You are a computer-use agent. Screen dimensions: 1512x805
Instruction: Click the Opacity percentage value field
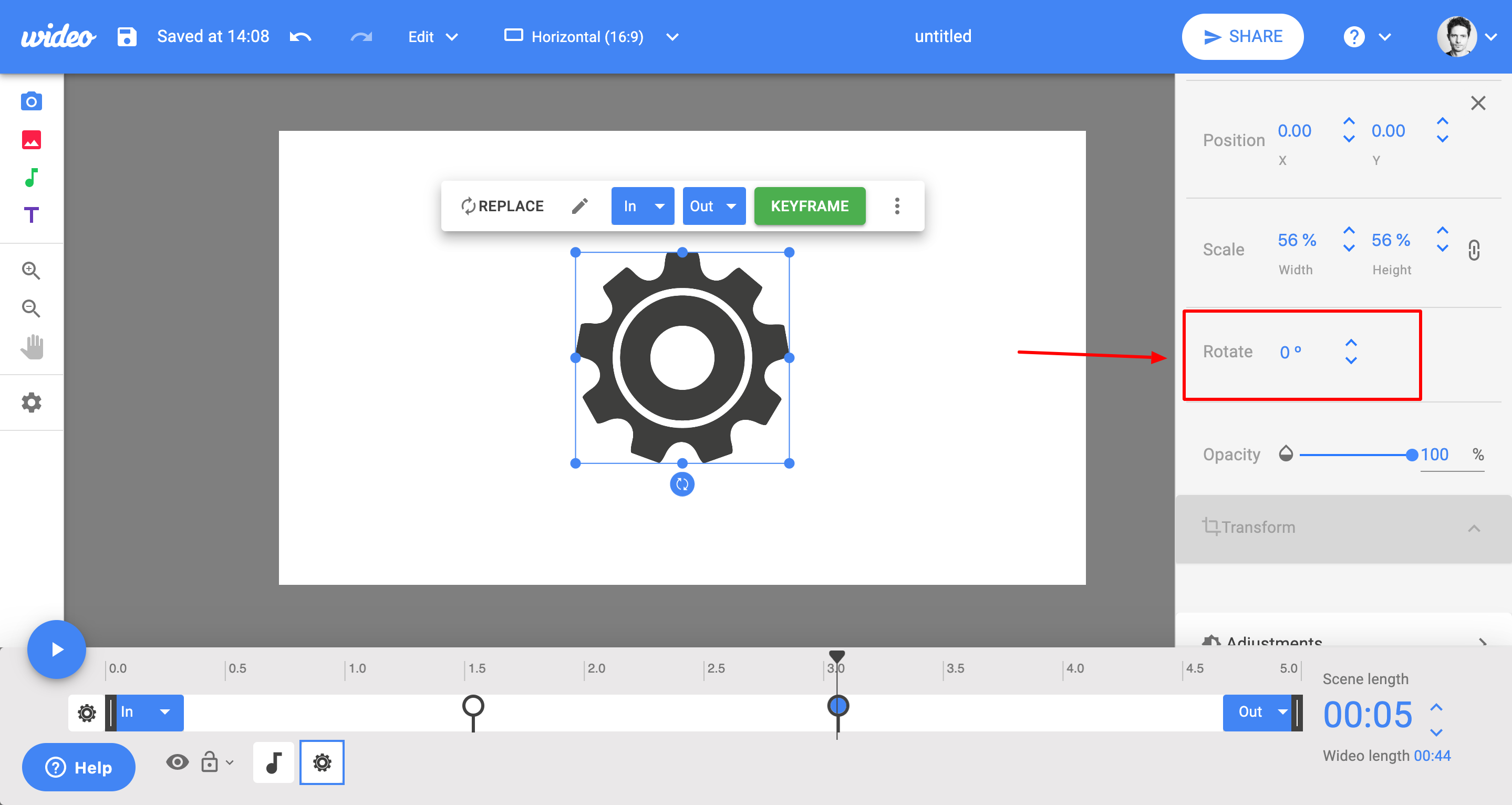click(1452, 456)
